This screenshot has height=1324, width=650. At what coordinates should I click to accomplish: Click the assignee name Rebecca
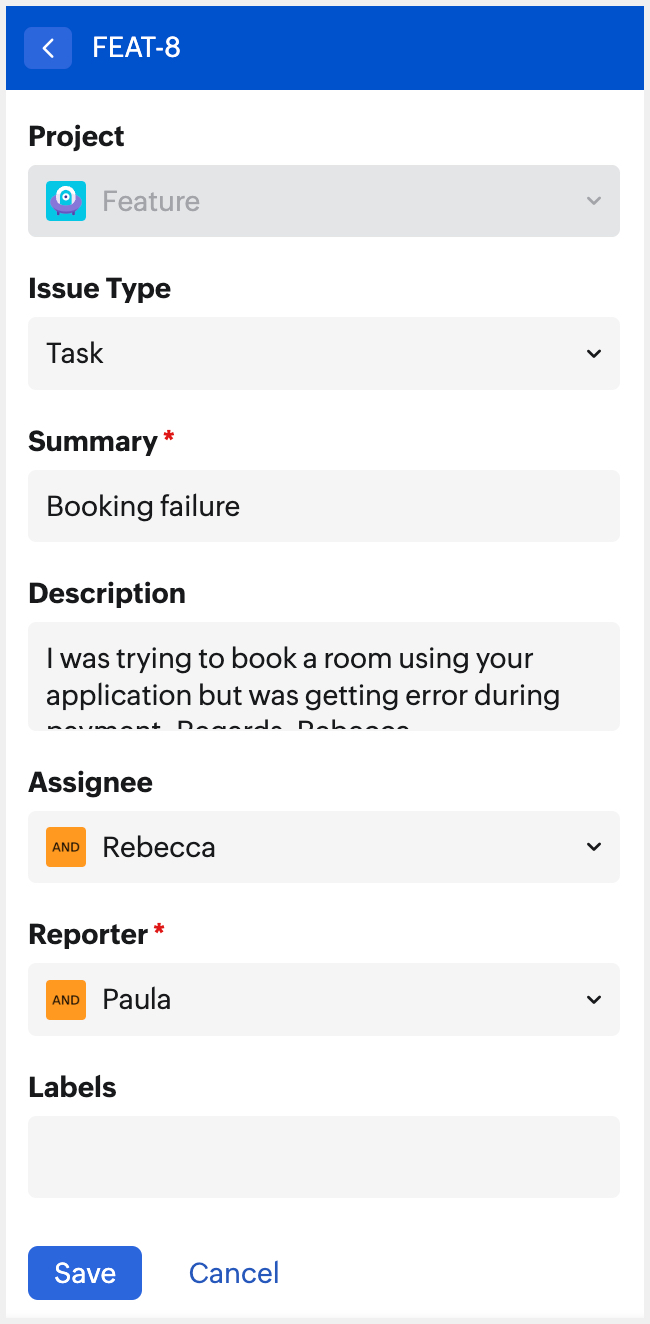click(x=159, y=847)
